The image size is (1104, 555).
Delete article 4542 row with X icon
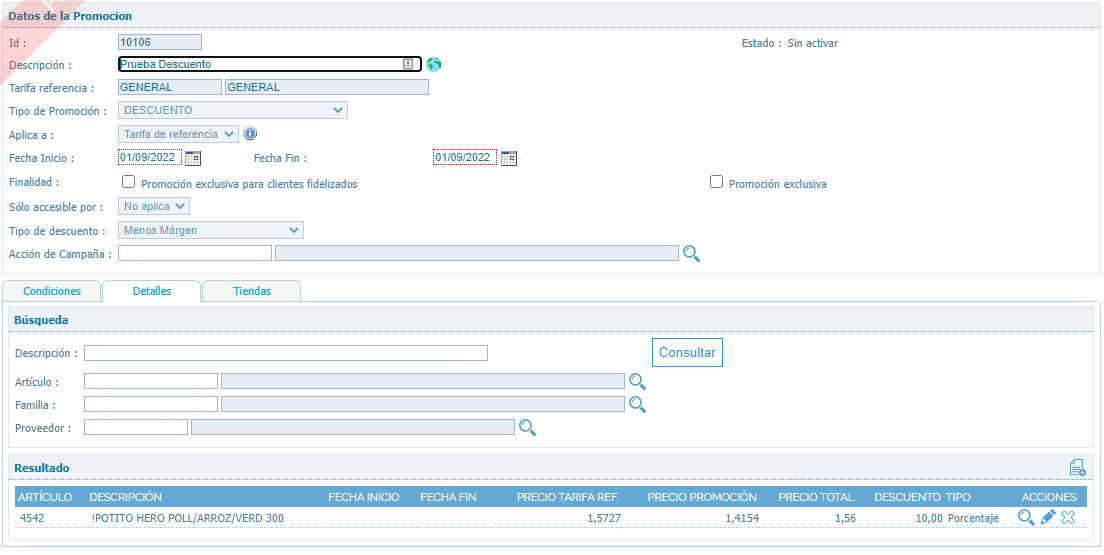[1068, 517]
